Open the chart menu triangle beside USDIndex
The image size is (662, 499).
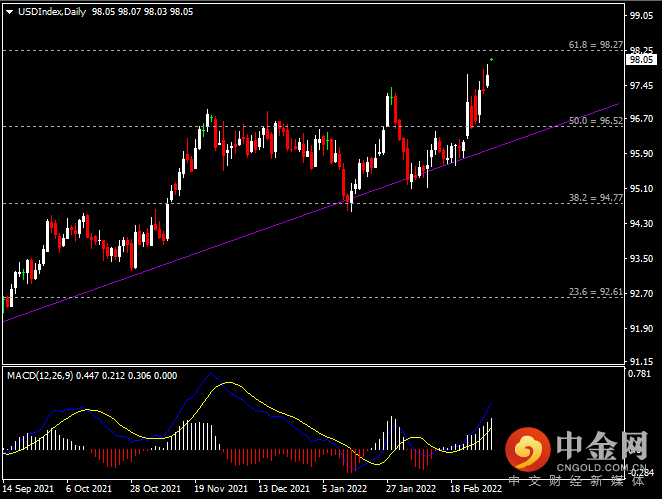click(9, 12)
